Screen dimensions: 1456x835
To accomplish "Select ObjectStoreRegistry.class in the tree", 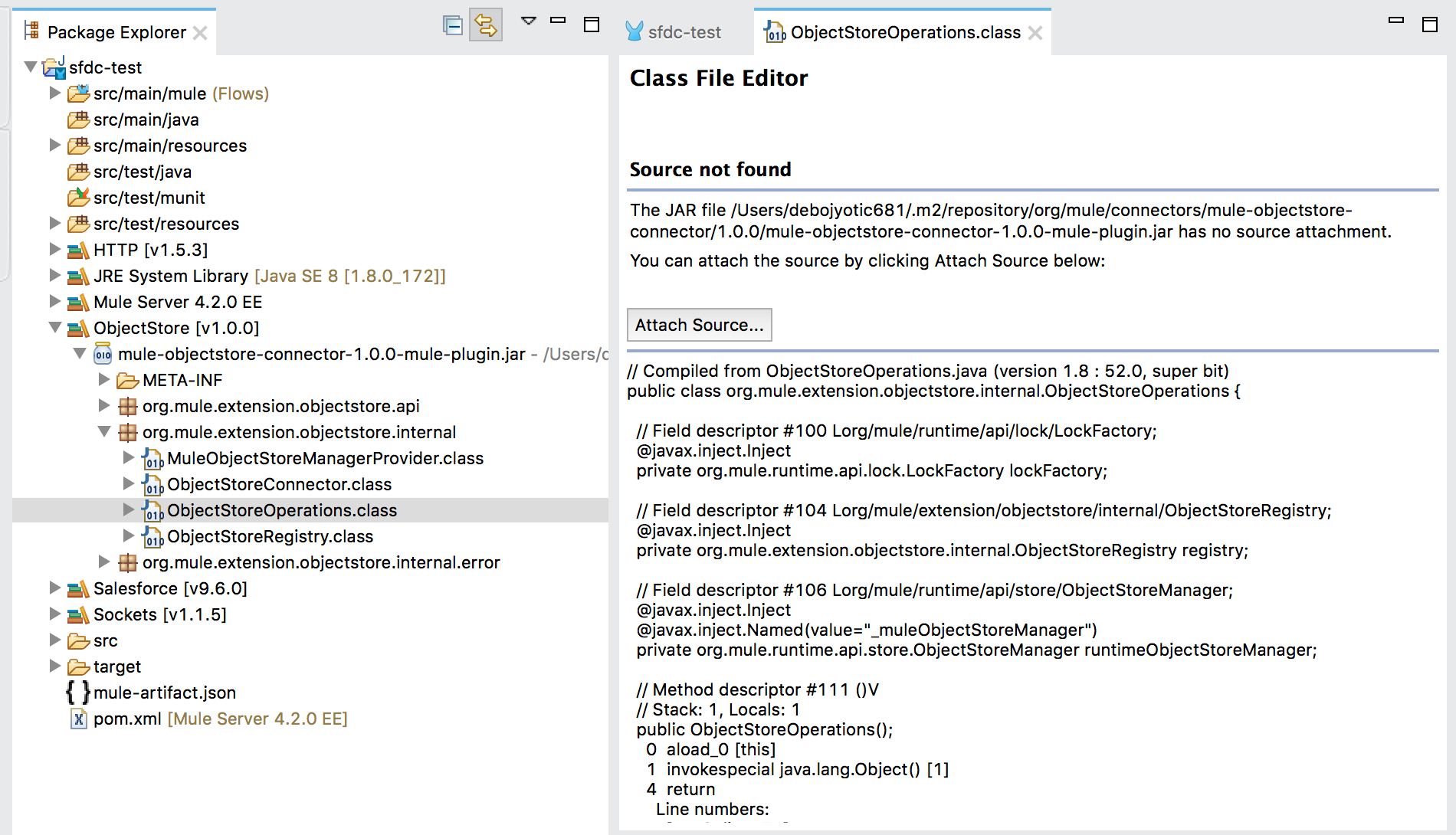I will click(270, 536).
